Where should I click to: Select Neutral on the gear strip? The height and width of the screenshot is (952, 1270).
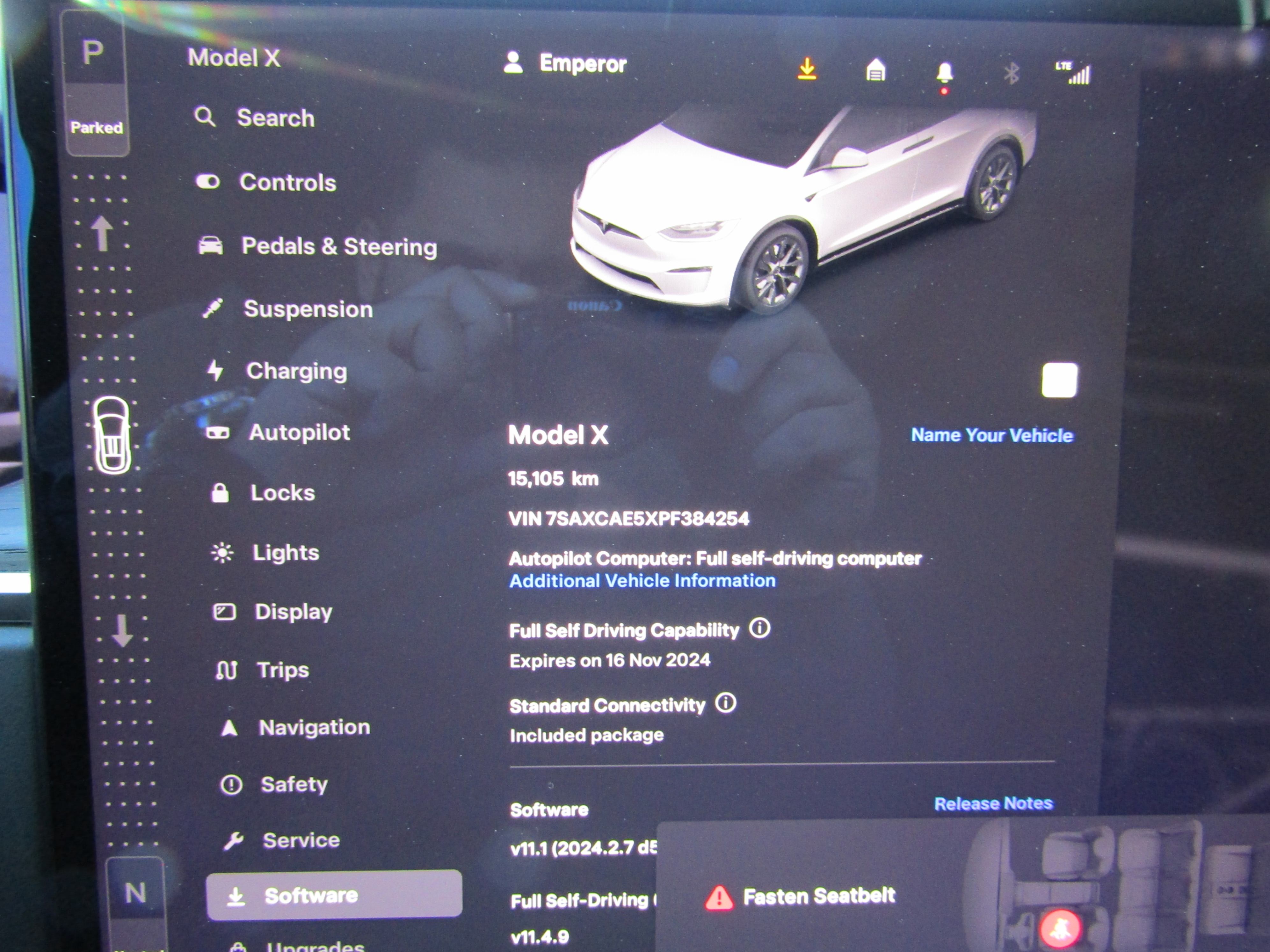(135, 893)
